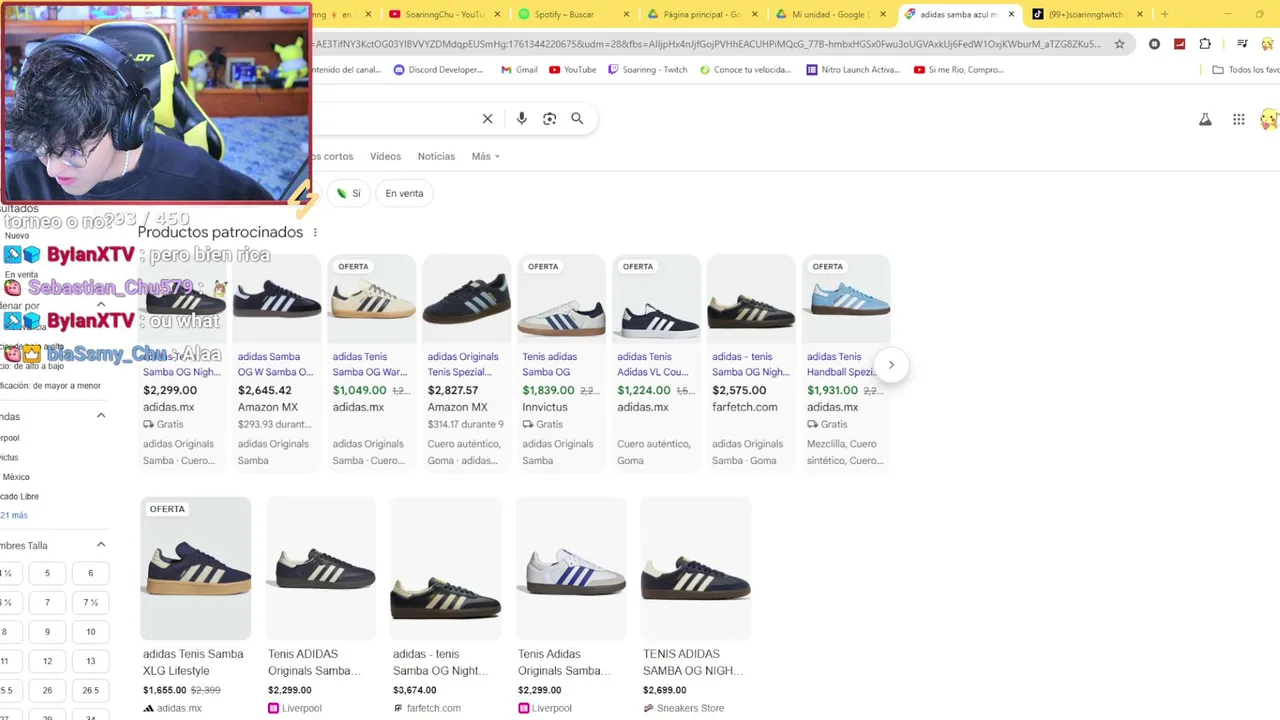The width and height of the screenshot is (1280, 720).
Task: Open the Nitro Launch Activa bookmark
Action: coord(853,70)
